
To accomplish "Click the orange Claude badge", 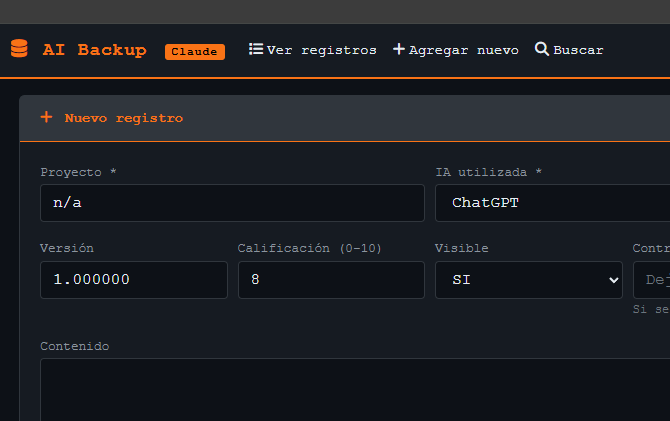I will coord(195,51).
